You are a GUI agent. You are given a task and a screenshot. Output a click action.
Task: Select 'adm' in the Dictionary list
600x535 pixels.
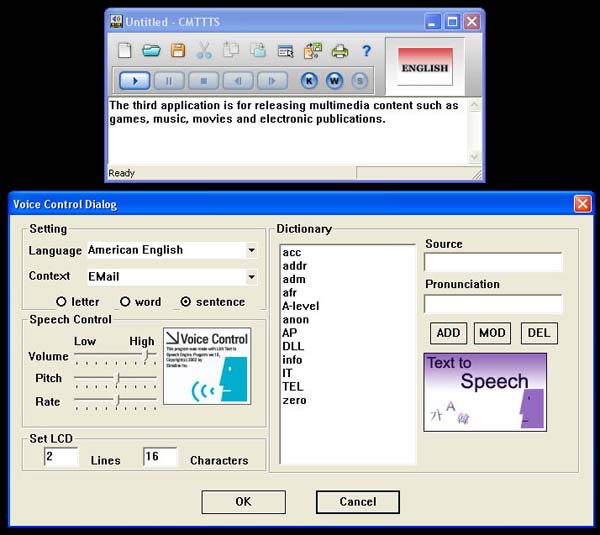[x=294, y=279]
